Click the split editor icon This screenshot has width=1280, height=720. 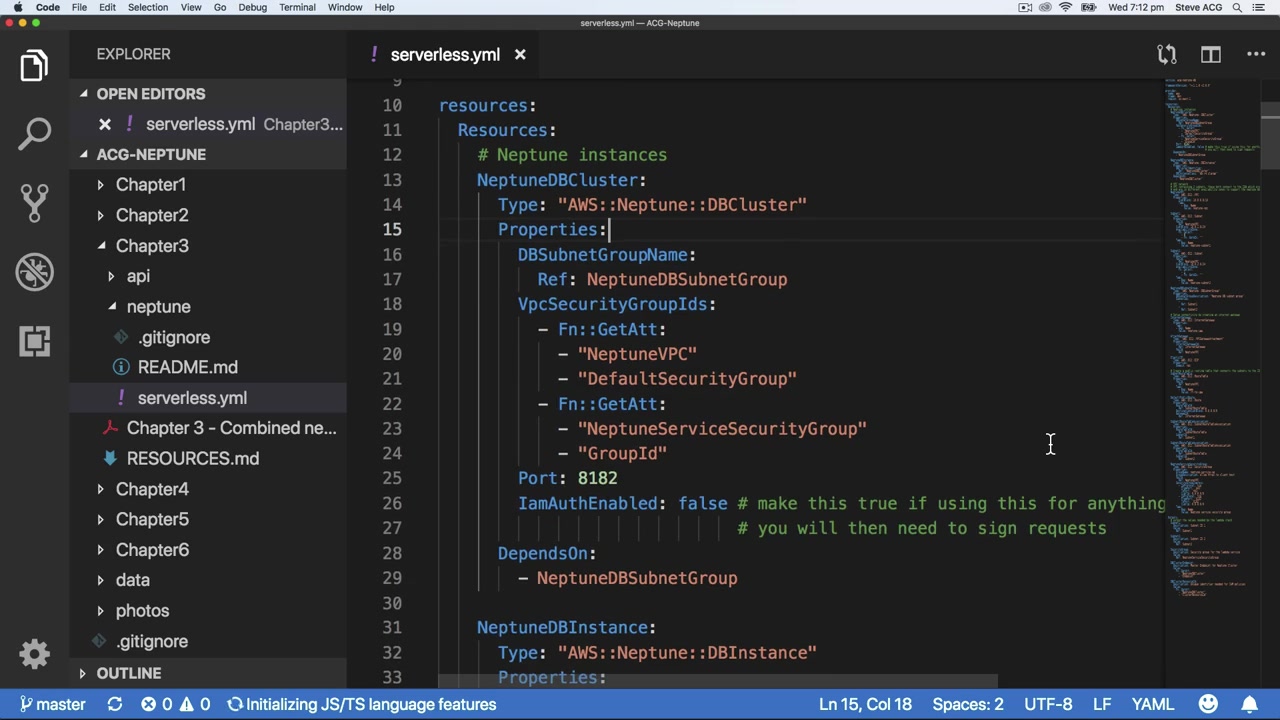[x=1210, y=55]
